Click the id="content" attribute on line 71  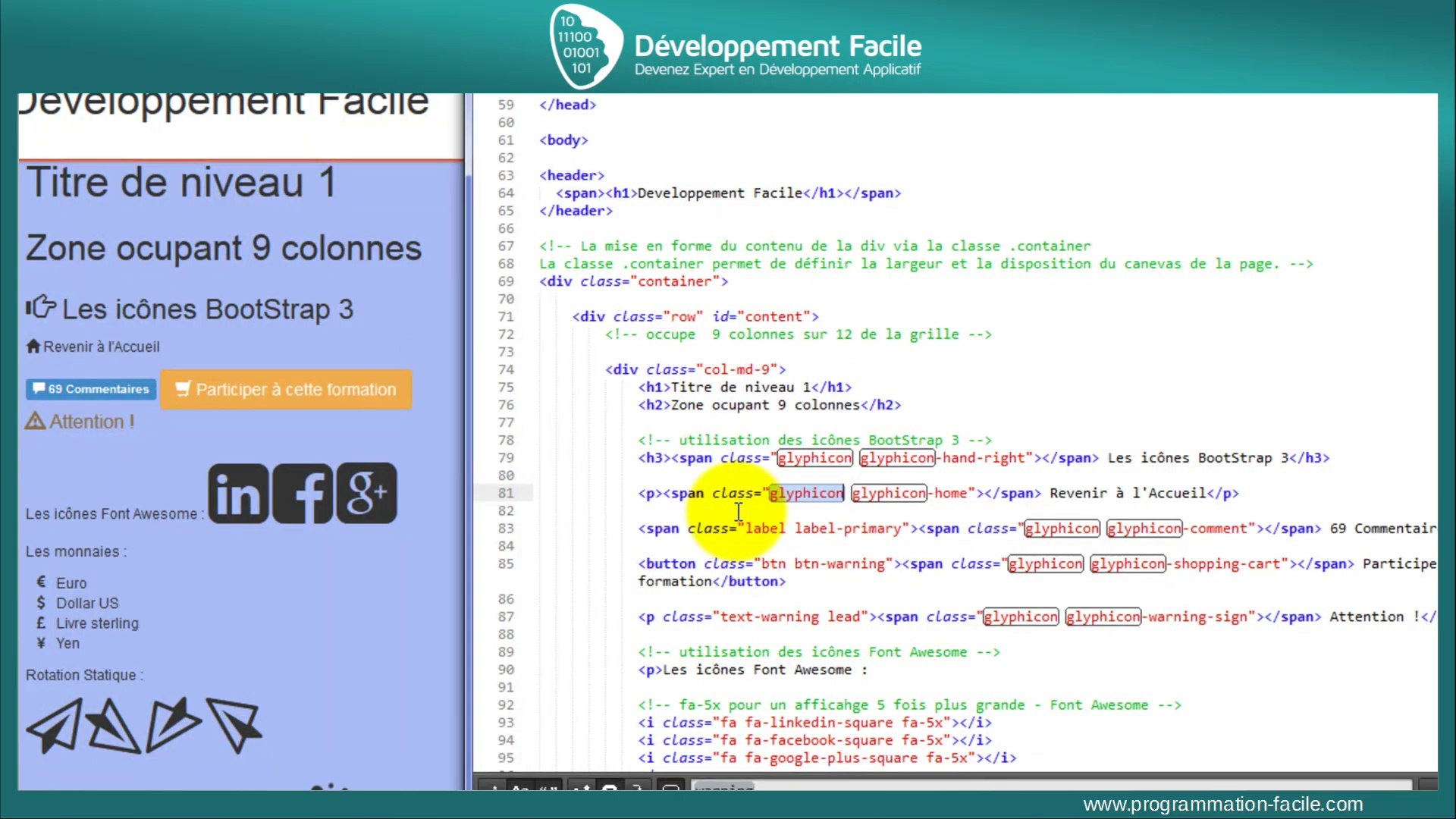(761, 316)
